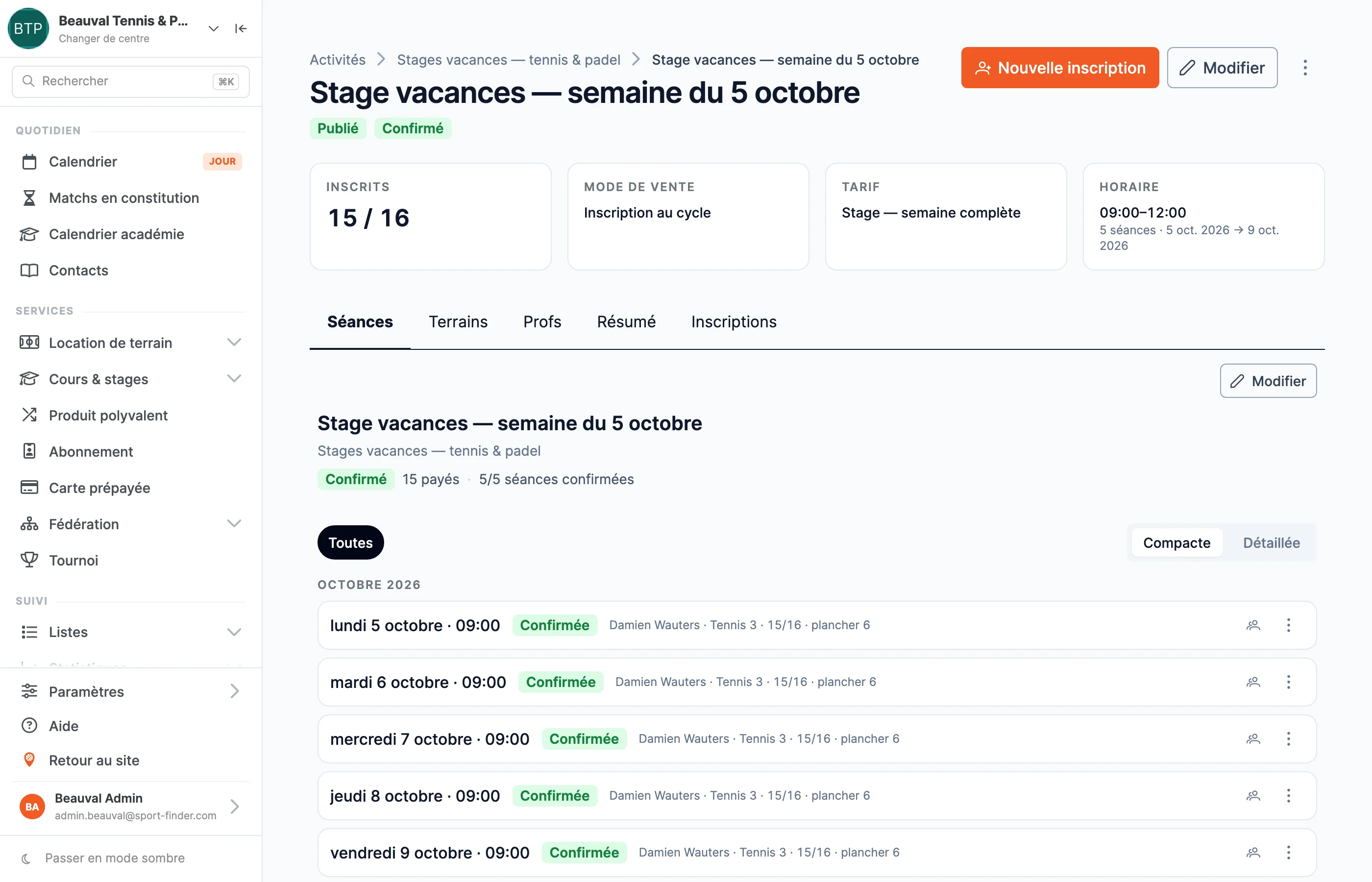Open Aide help page

click(x=131, y=726)
